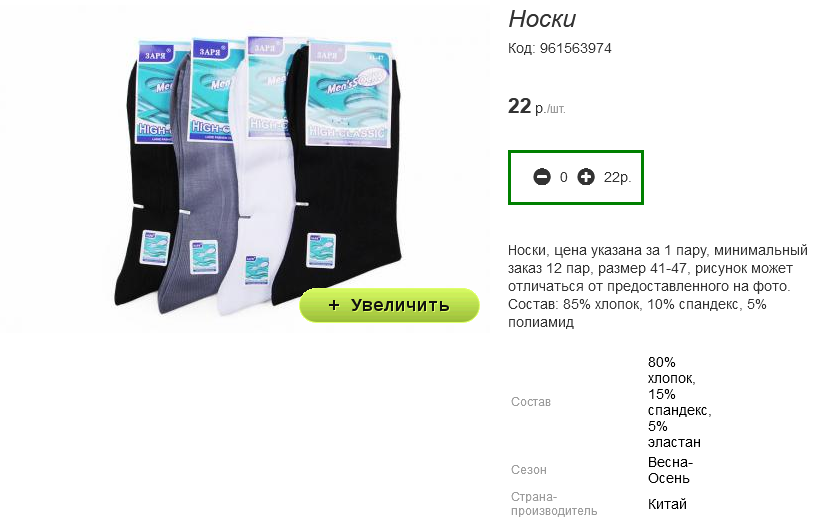Select the quantity value 0 field

(x=564, y=177)
